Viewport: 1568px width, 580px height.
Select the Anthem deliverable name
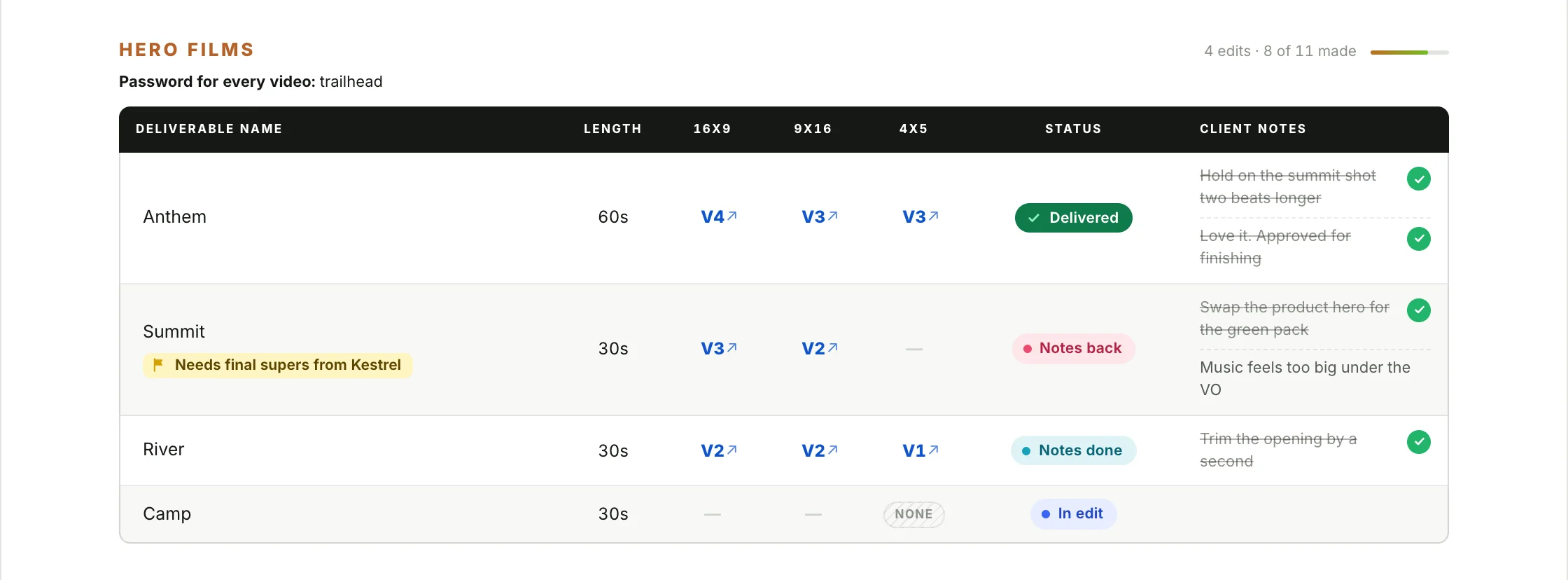pos(175,217)
